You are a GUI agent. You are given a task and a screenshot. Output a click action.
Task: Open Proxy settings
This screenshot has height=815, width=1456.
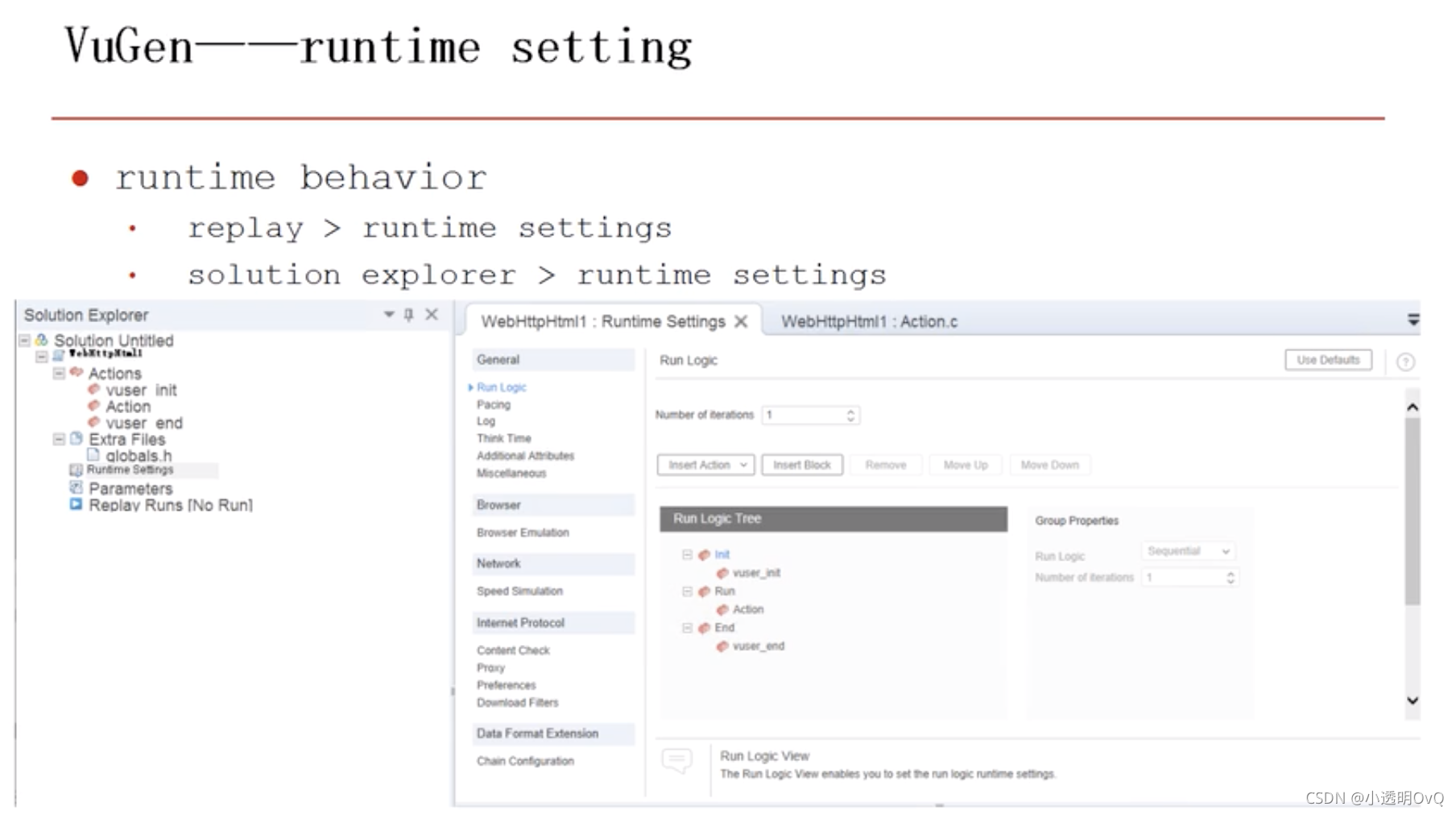click(x=490, y=668)
